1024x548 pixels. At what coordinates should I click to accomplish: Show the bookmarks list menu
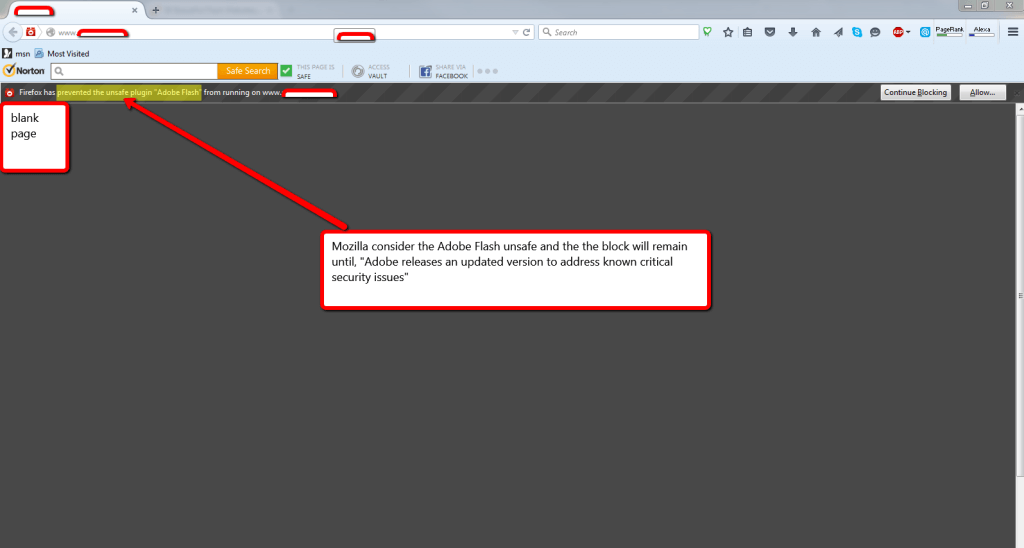pyautogui.click(x=748, y=32)
